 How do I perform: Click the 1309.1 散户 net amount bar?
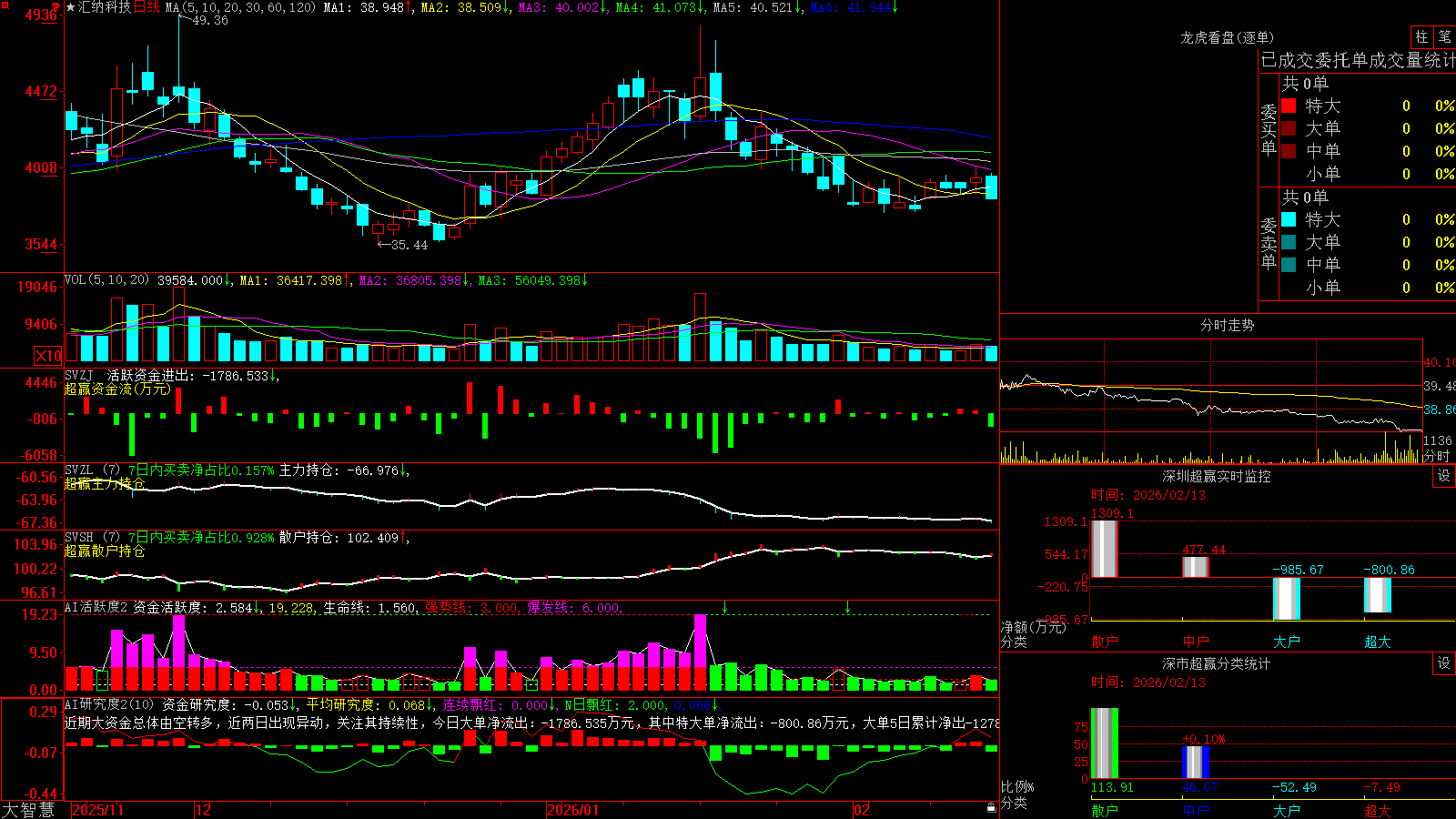click(1105, 549)
